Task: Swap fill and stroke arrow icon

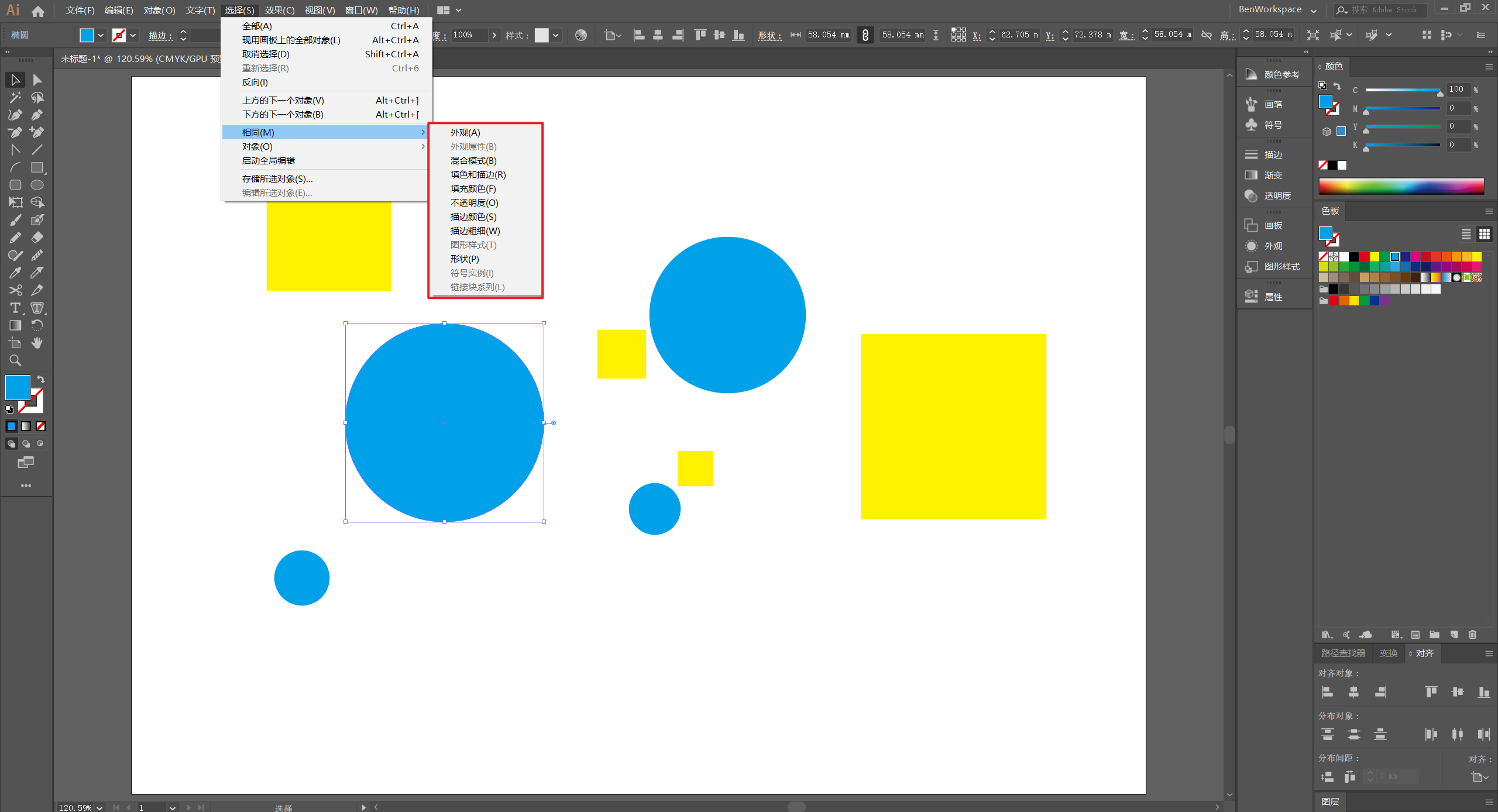Action: click(41, 379)
